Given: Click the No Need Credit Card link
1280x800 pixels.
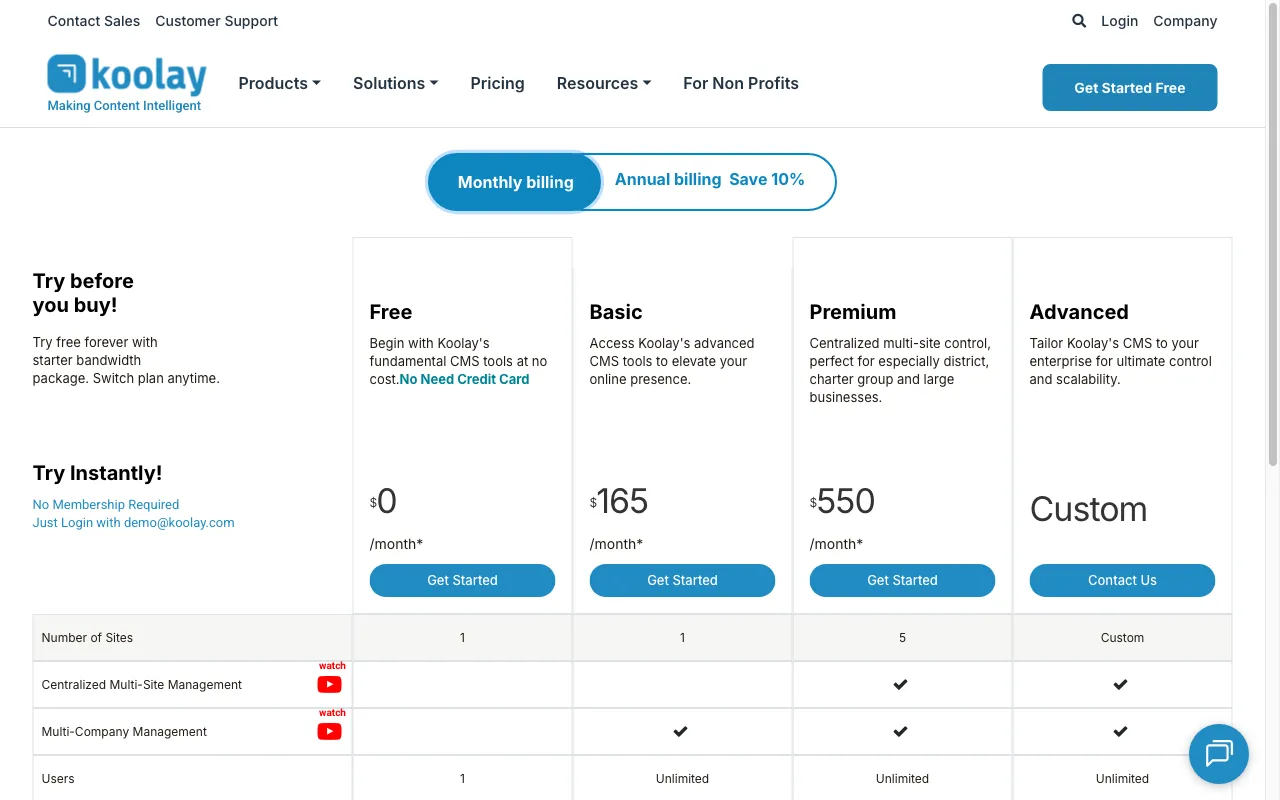Looking at the screenshot, I should (x=464, y=379).
